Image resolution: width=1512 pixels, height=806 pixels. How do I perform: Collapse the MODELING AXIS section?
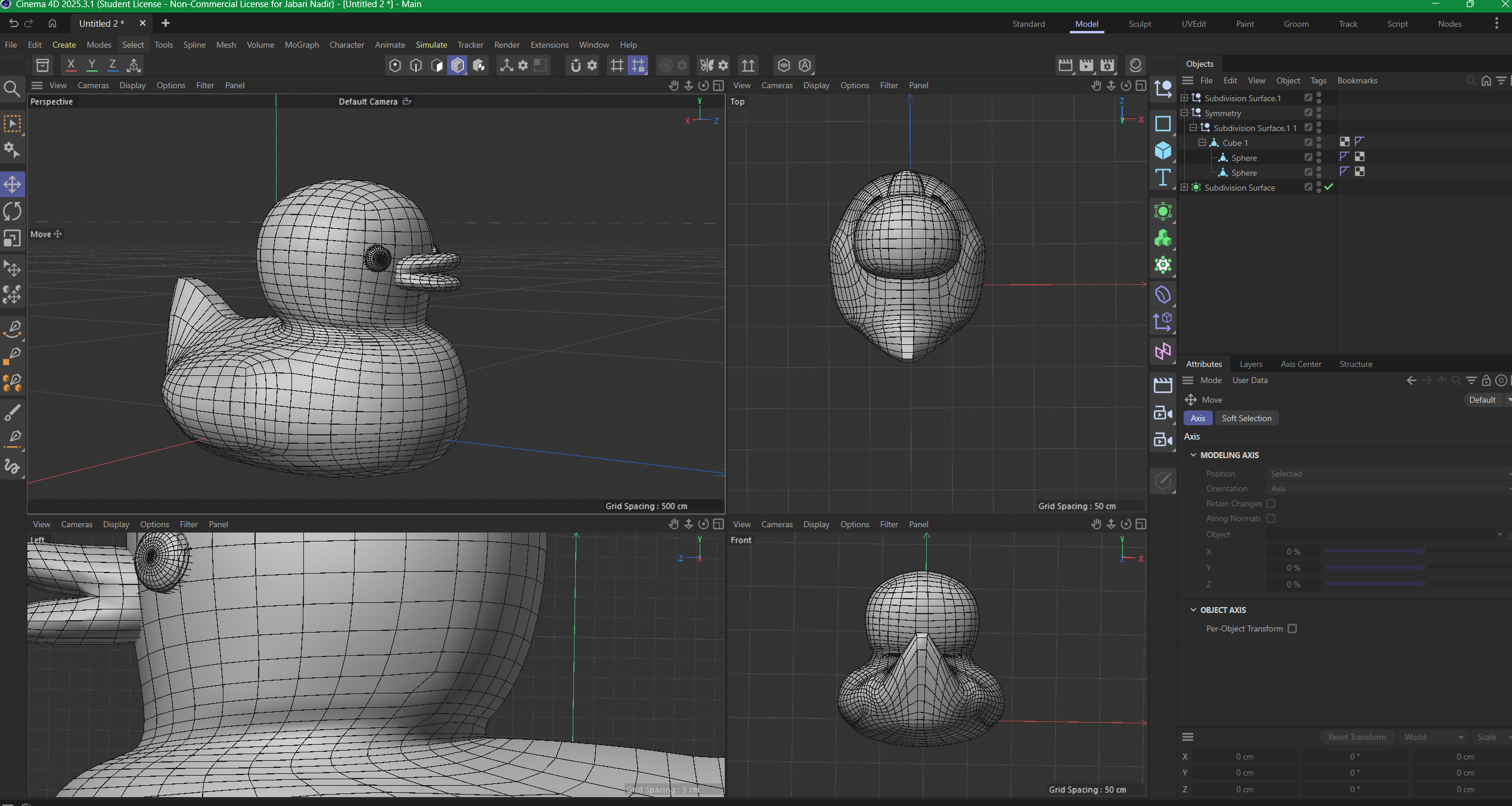click(1193, 455)
